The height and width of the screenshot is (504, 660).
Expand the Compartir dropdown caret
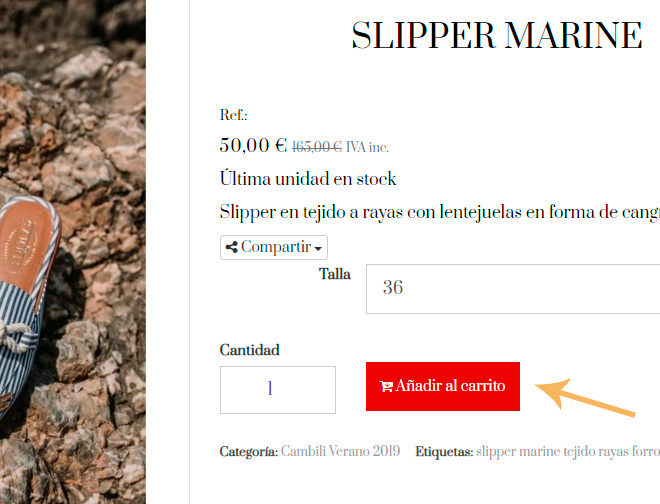click(318, 248)
